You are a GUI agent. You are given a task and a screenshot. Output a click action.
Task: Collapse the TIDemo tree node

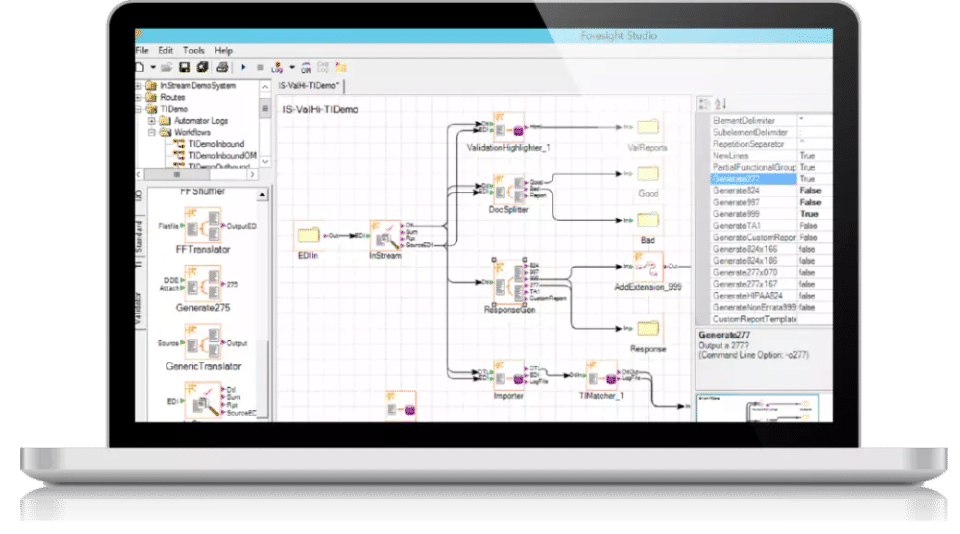(139, 109)
